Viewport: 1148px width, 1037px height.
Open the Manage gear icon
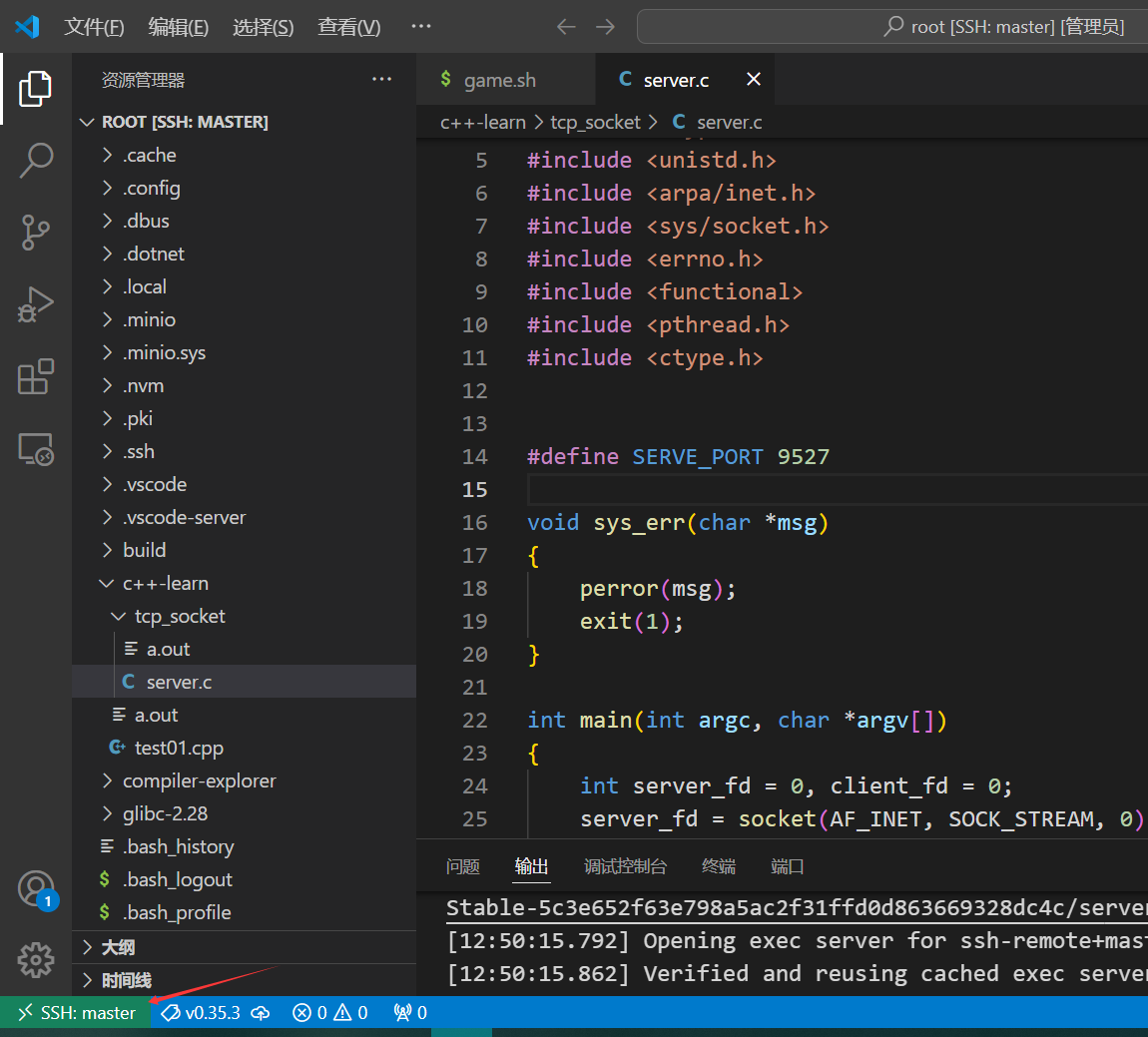[x=35, y=959]
